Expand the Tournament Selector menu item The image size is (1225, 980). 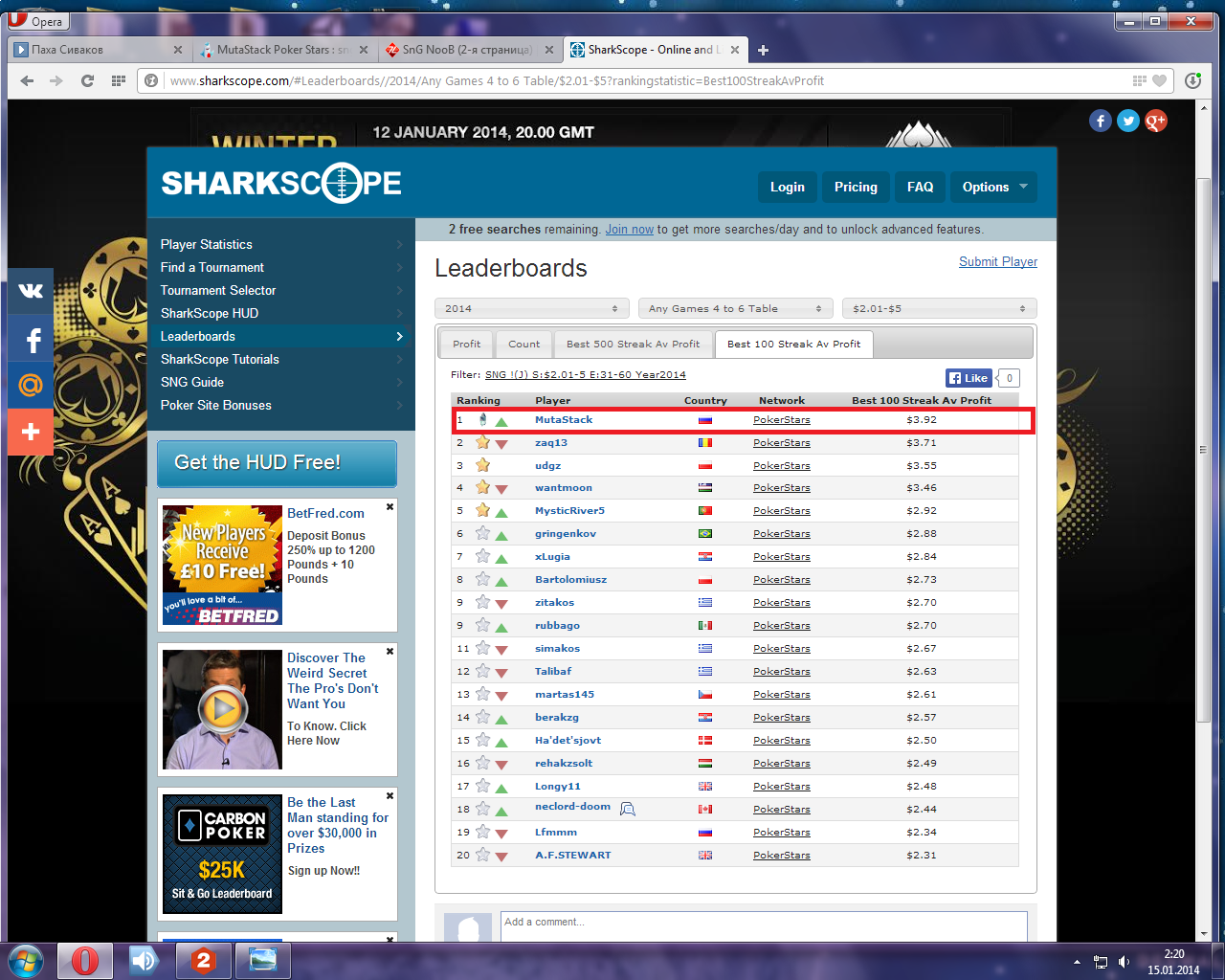pos(280,290)
